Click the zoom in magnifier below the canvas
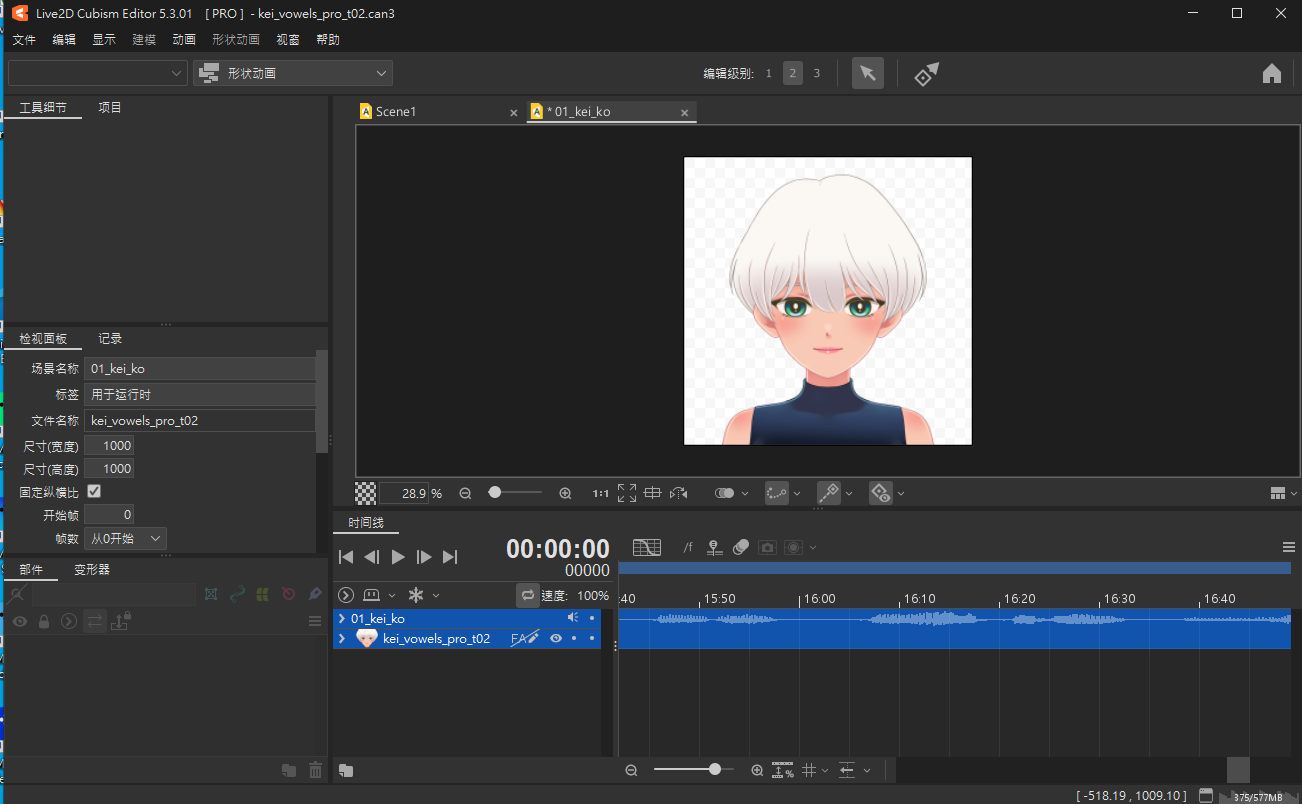 [x=565, y=493]
